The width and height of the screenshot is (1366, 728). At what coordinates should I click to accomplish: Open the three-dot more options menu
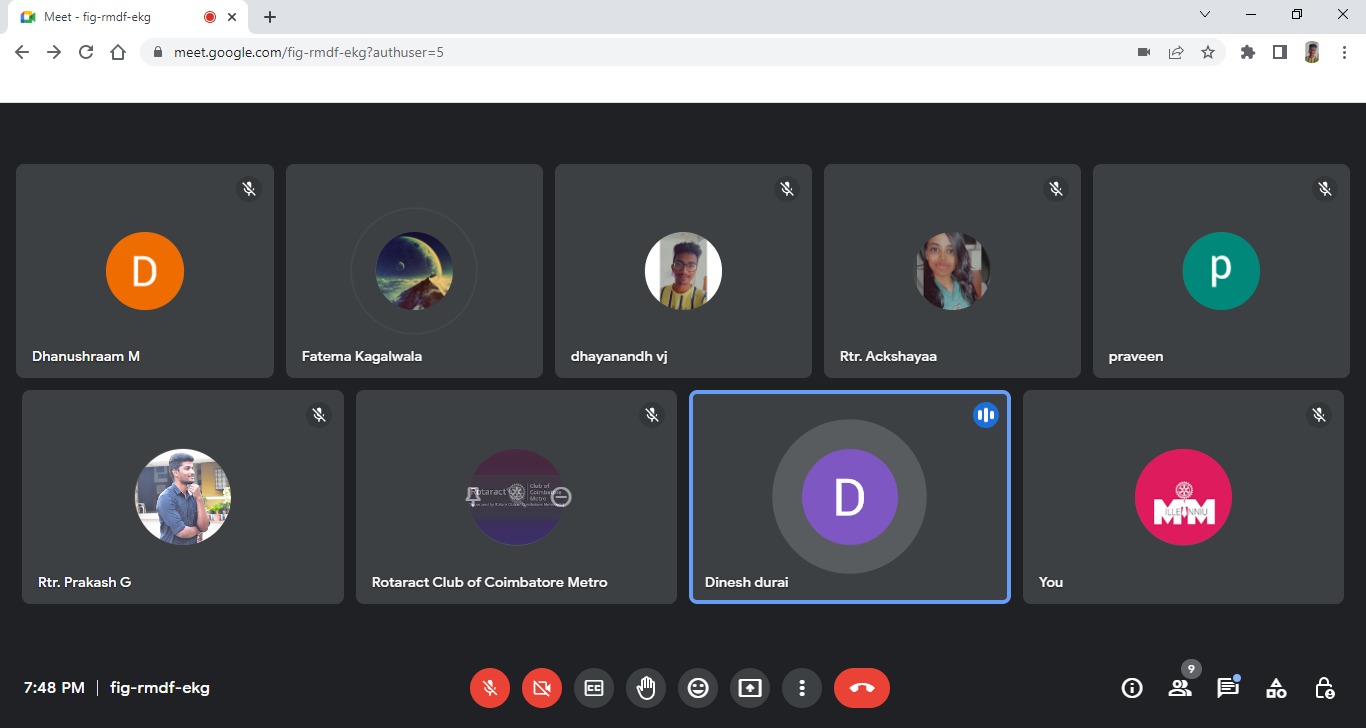(x=802, y=688)
